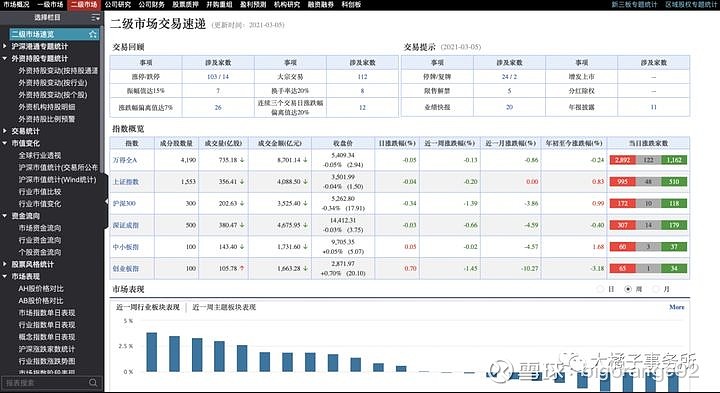Click down arrow beside 深证成指 volume 380.47

click(x=242, y=225)
